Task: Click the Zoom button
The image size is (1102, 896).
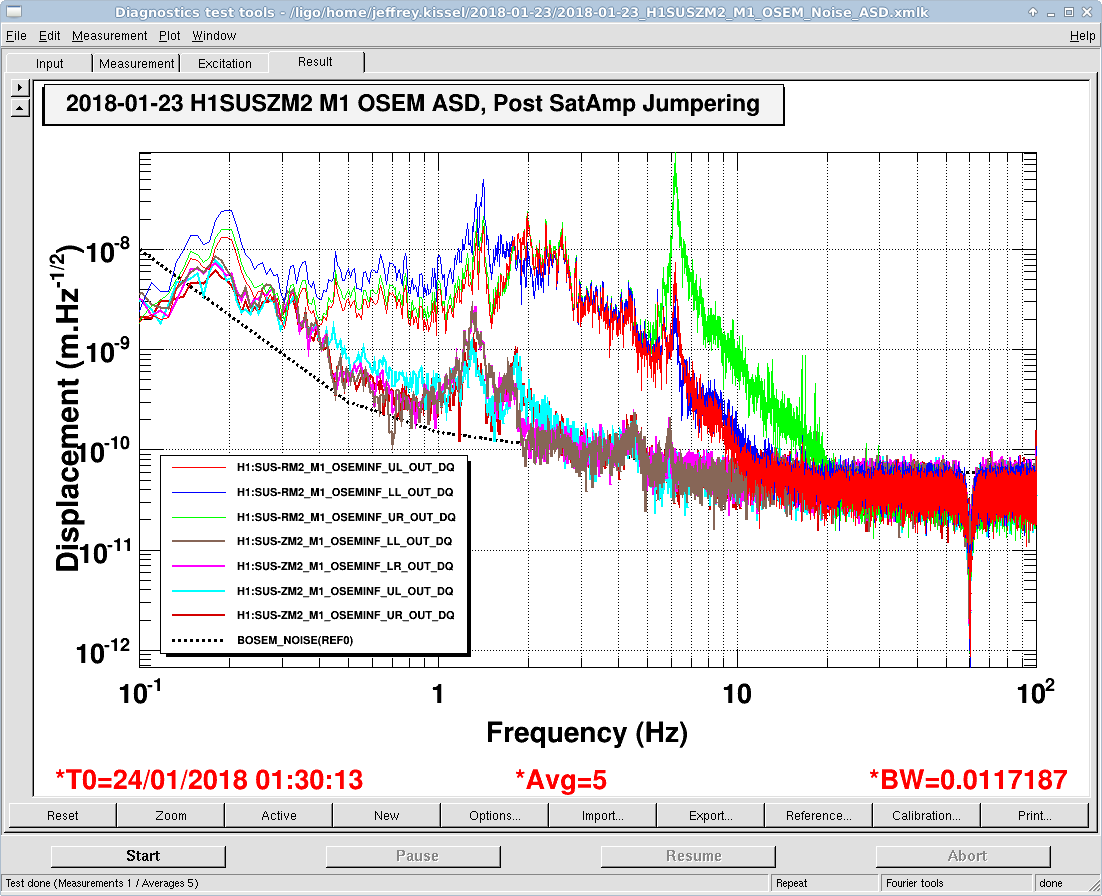Action: [x=171, y=815]
